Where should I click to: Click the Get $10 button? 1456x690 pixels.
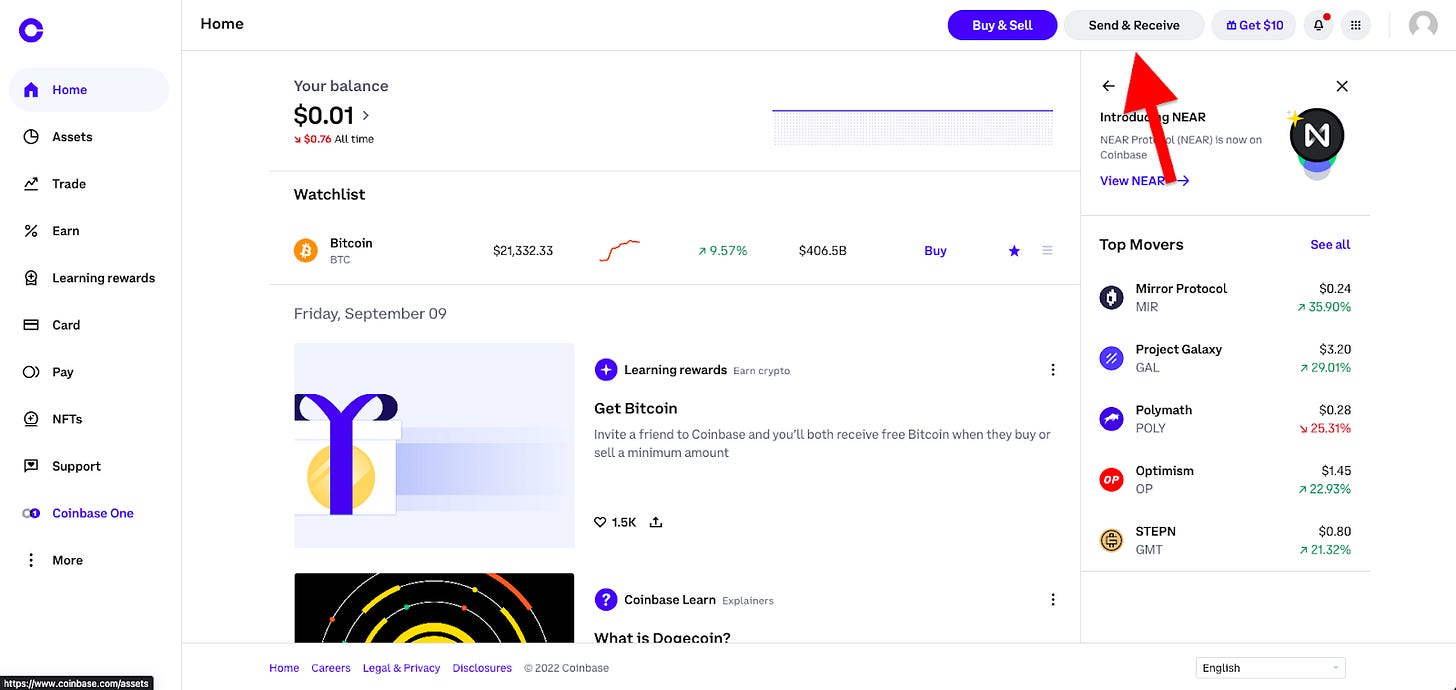pos(1254,25)
